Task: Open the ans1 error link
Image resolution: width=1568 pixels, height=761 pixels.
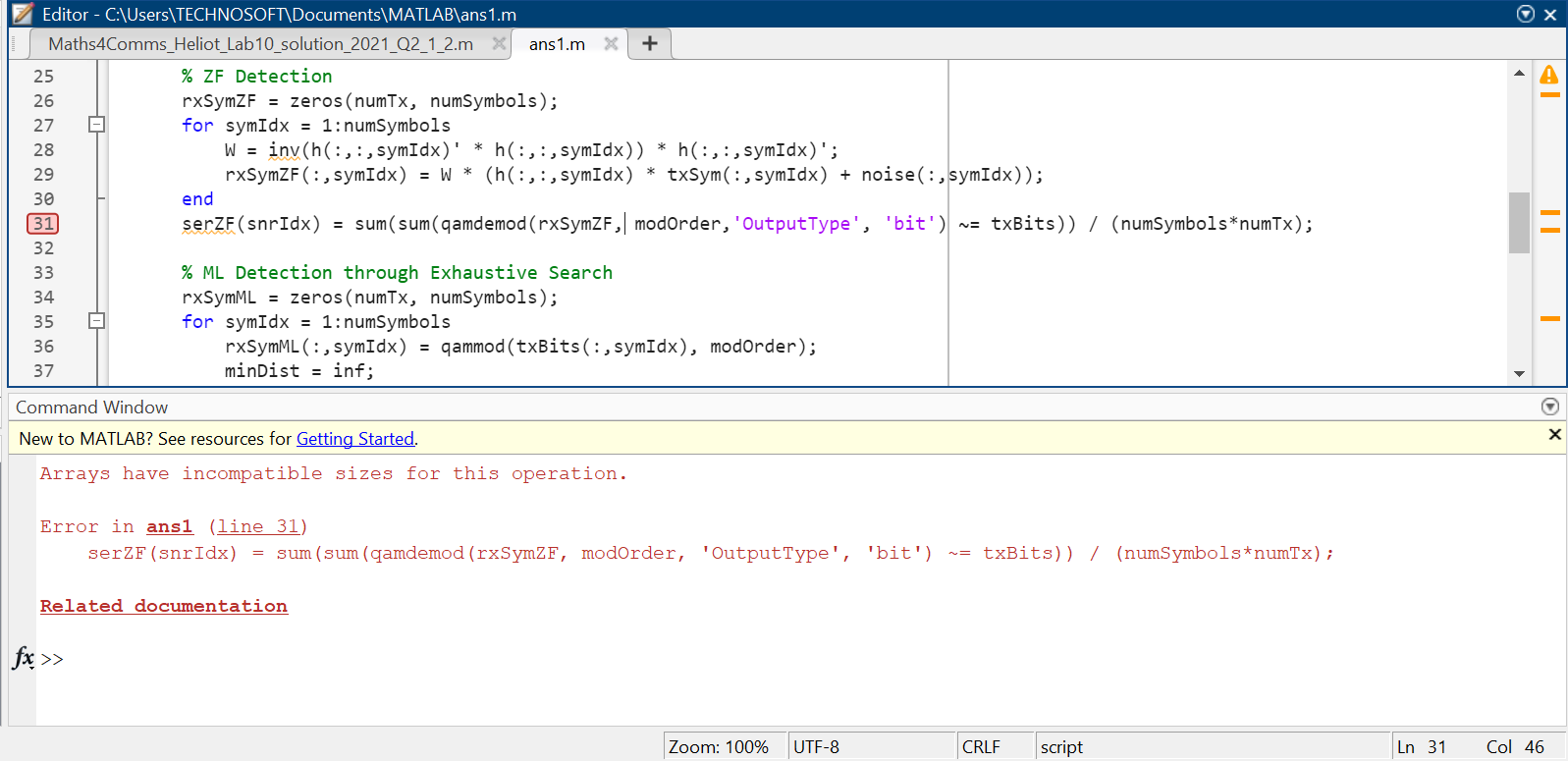Action: (x=170, y=527)
